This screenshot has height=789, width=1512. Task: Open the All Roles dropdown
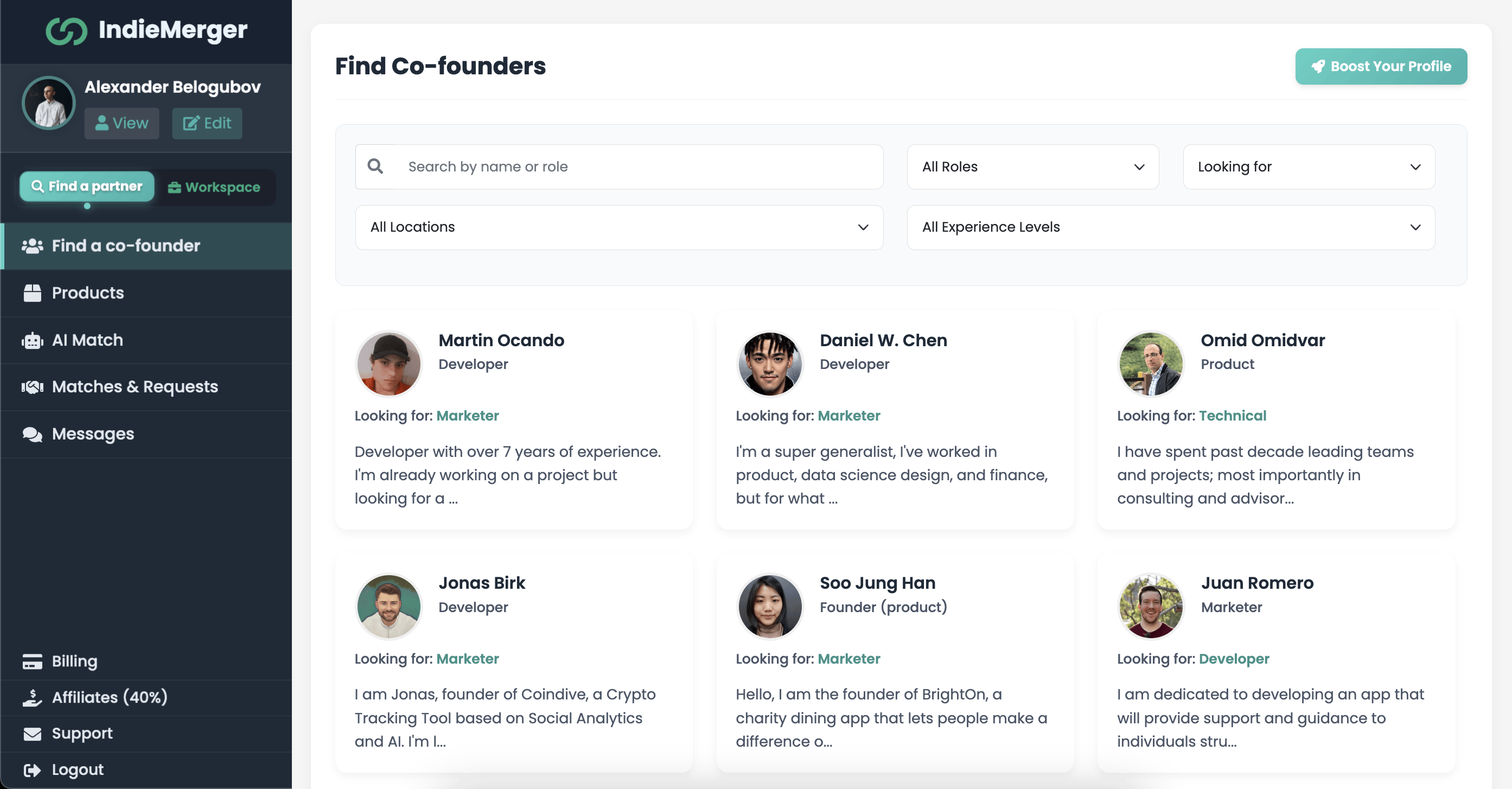click(x=1032, y=167)
